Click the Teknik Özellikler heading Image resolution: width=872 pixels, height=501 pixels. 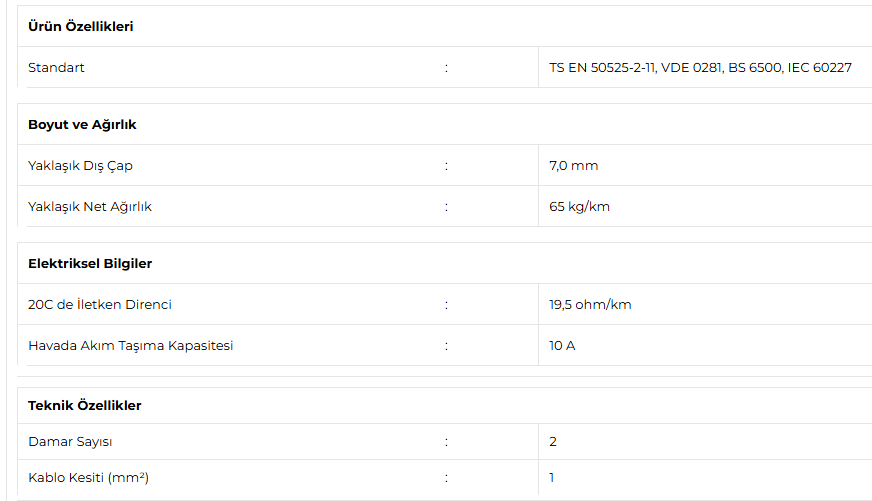85,405
